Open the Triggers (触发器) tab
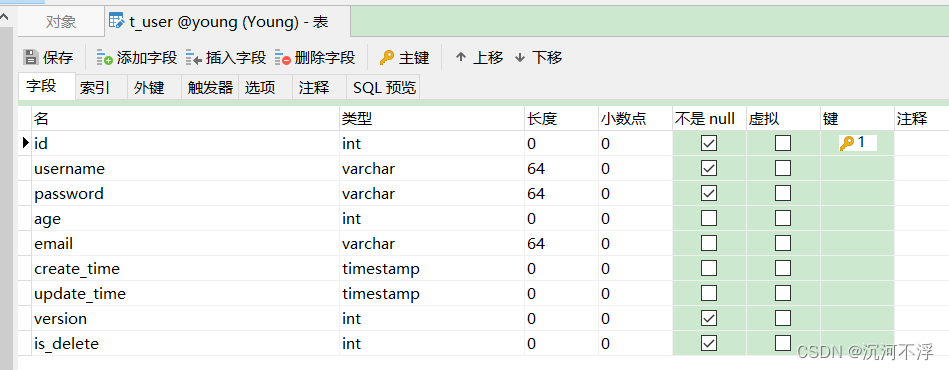Image resolution: width=949 pixels, height=370 pixels. click(x=210, y=88)
